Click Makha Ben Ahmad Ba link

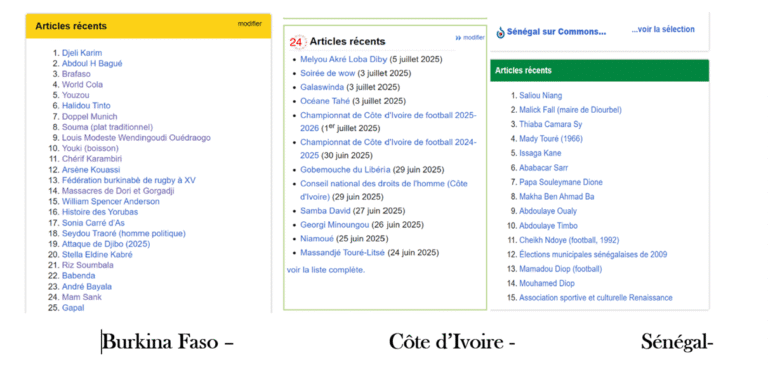coord(557,196)
